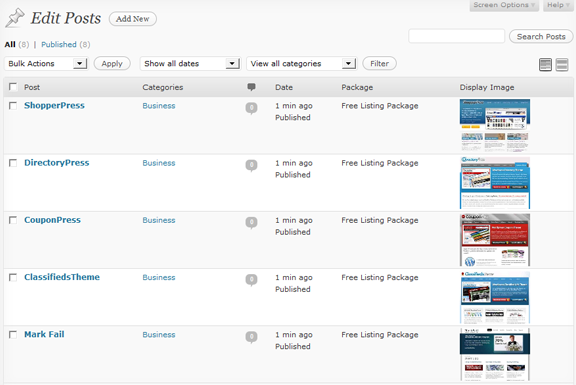Check the CouponPress post checkbox

click(13, 220)
